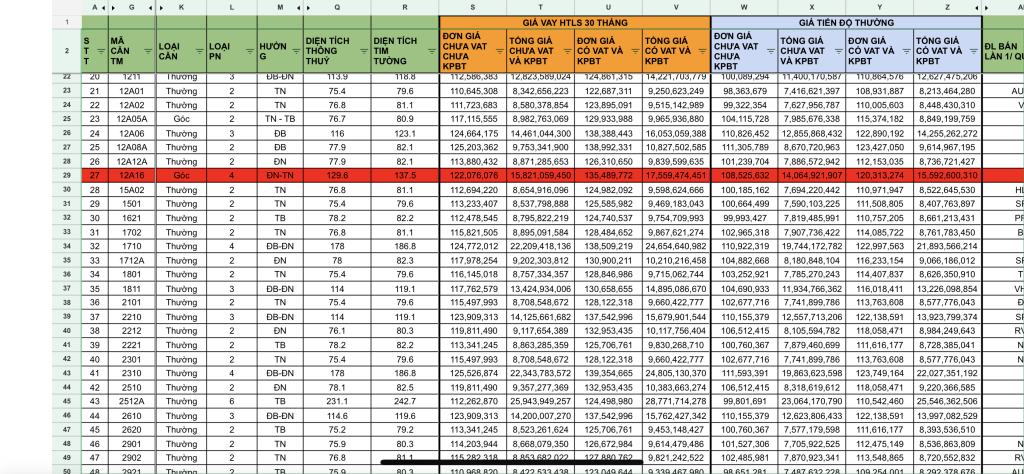This screenshot has width=1024, height=474.
Task: Open filter icon for DIỆN TÍCH THÔNG THUỶ
Action: tap(363, 51)
